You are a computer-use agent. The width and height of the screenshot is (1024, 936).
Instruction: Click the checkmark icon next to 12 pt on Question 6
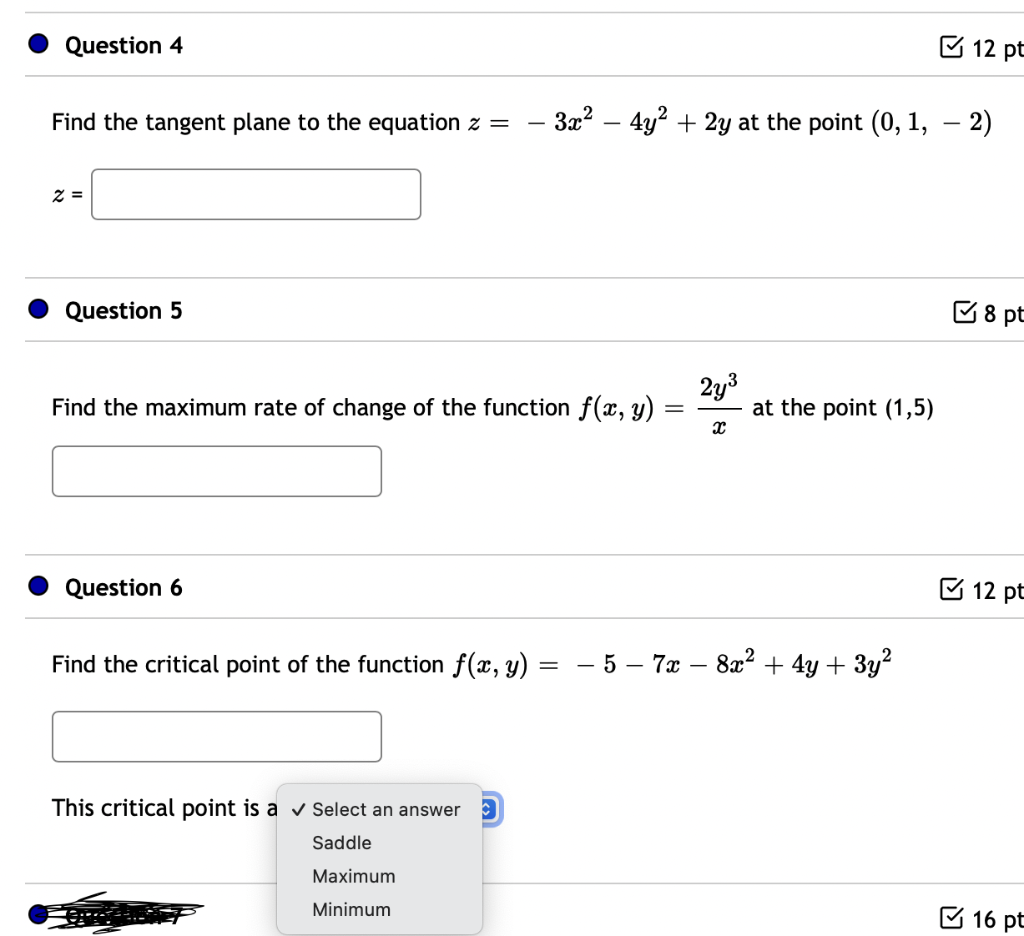(x=950, y=589)
